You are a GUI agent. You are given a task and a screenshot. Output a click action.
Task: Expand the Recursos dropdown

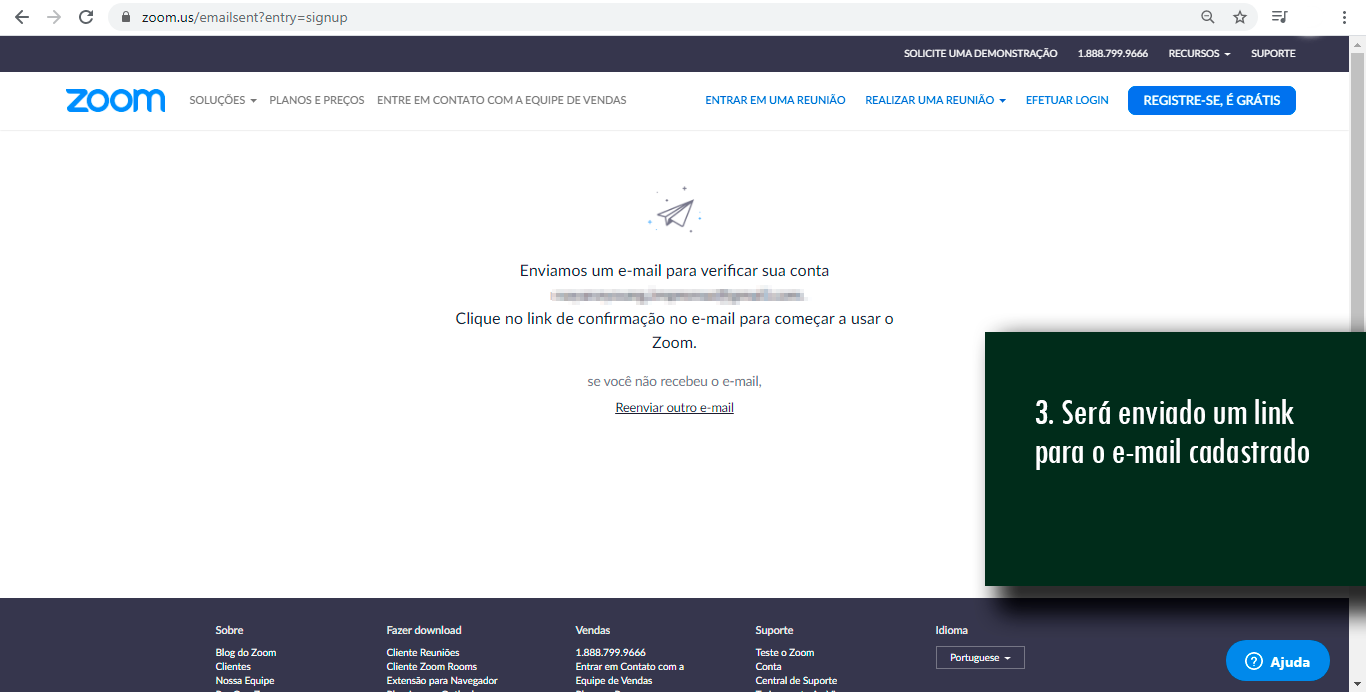tap(1199, 54)
